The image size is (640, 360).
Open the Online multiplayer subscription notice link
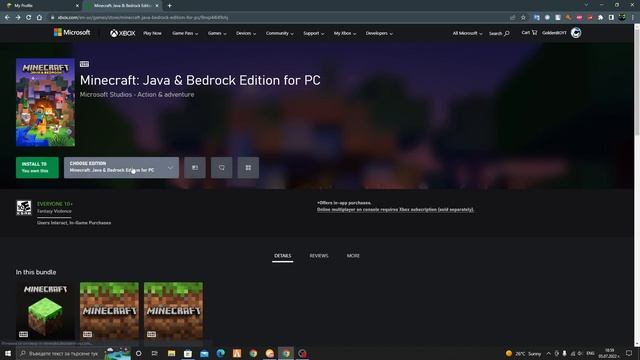(395, 209)
